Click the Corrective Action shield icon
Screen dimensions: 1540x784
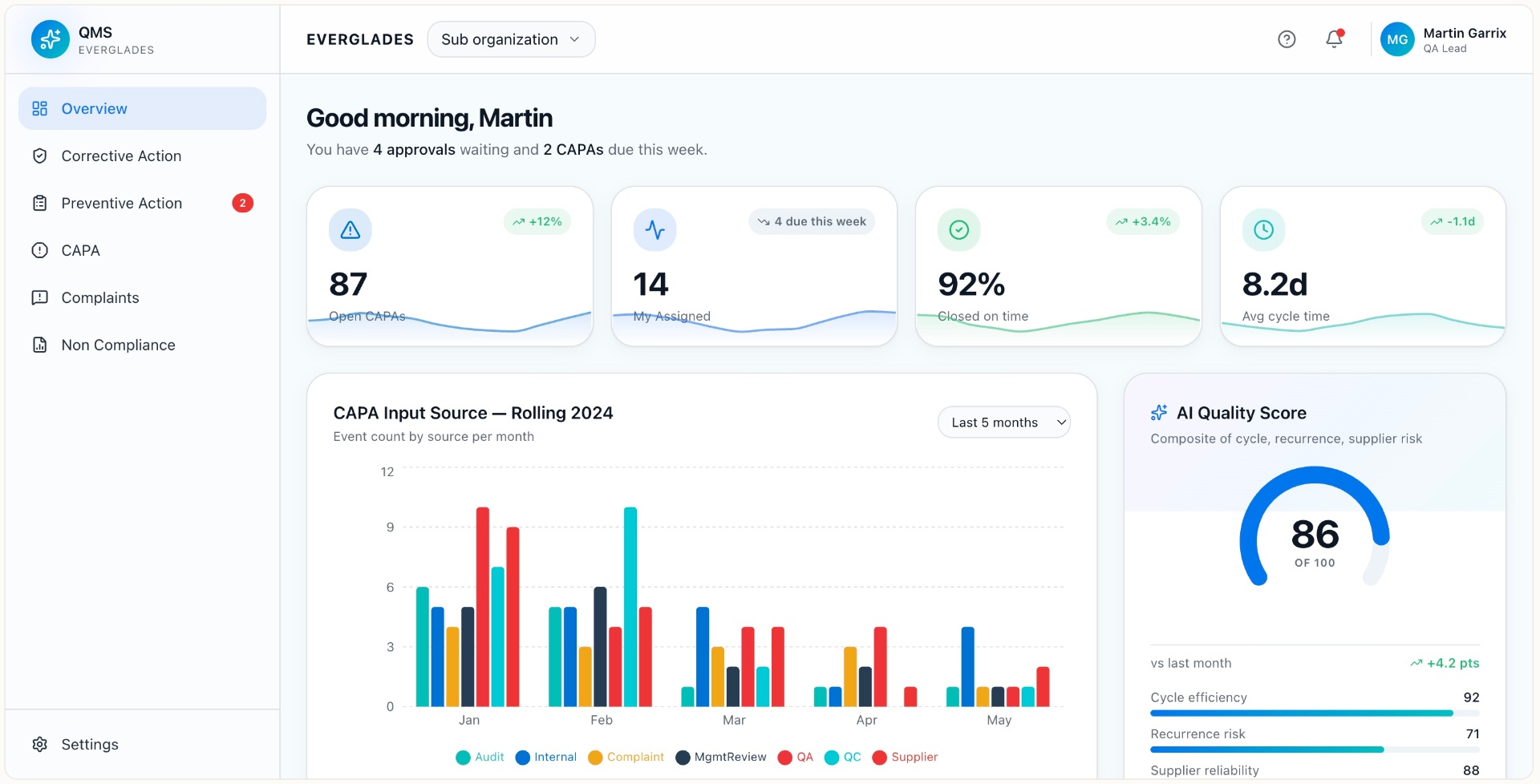point(40,156)
